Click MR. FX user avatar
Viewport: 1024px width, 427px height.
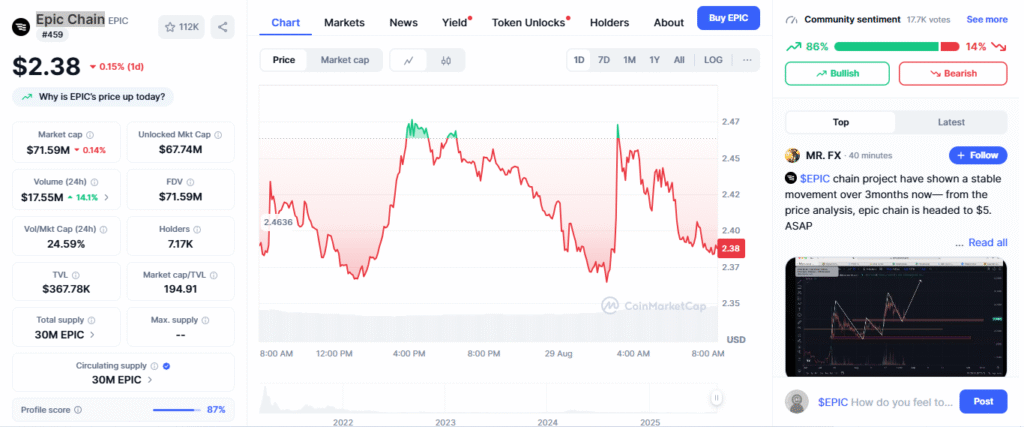click(792, 155)
